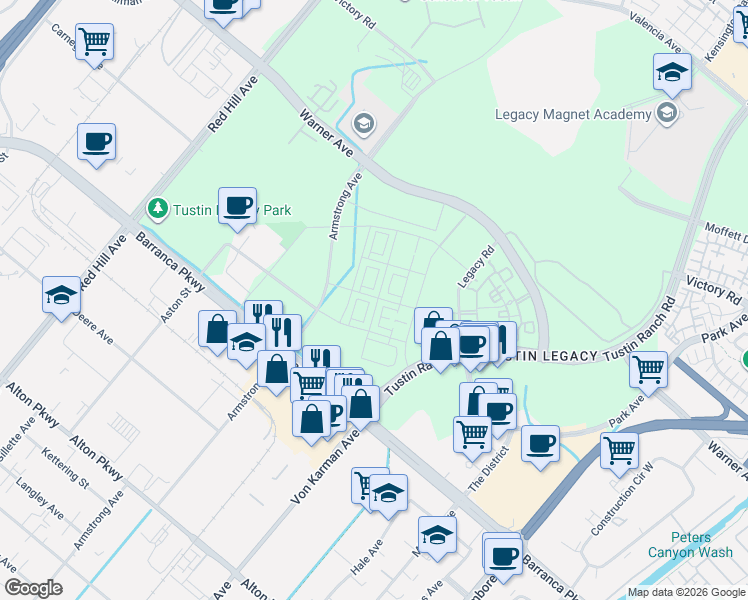Open the graduation cap marker near Deere Ave
Screen dimensions: 748x600
62,295
